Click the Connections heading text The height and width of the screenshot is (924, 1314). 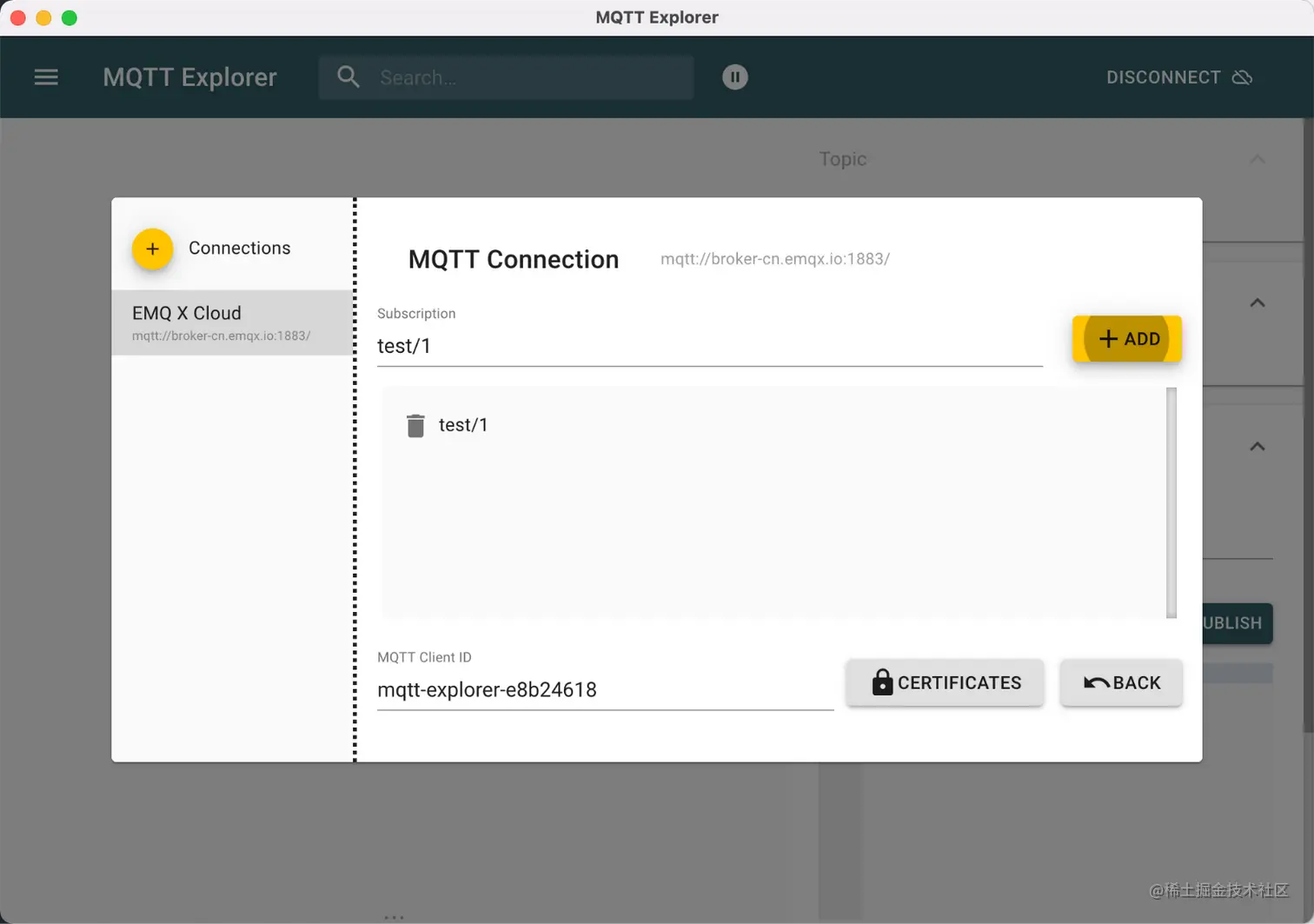pyautogui.click(x=240, y=249)
